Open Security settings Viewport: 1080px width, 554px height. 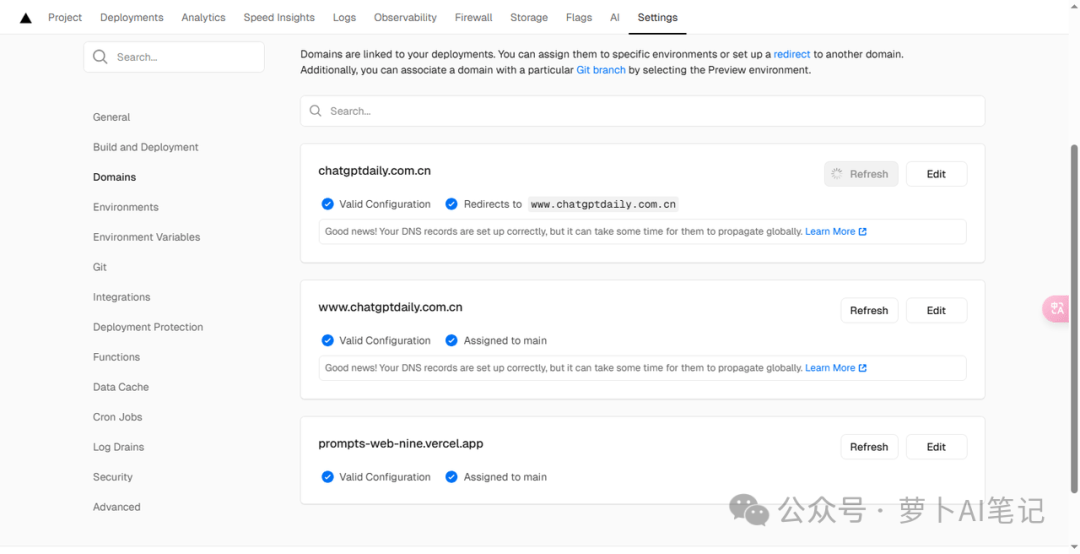point(112,477)
